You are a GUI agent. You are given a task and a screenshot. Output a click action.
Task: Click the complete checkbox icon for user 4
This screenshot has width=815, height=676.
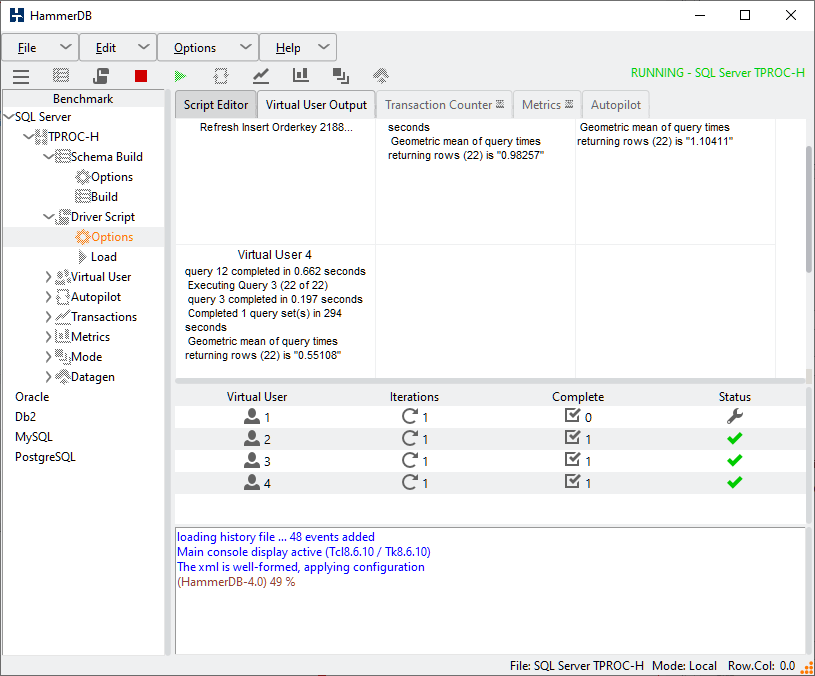pyautogui.click(x=572, y=481)
